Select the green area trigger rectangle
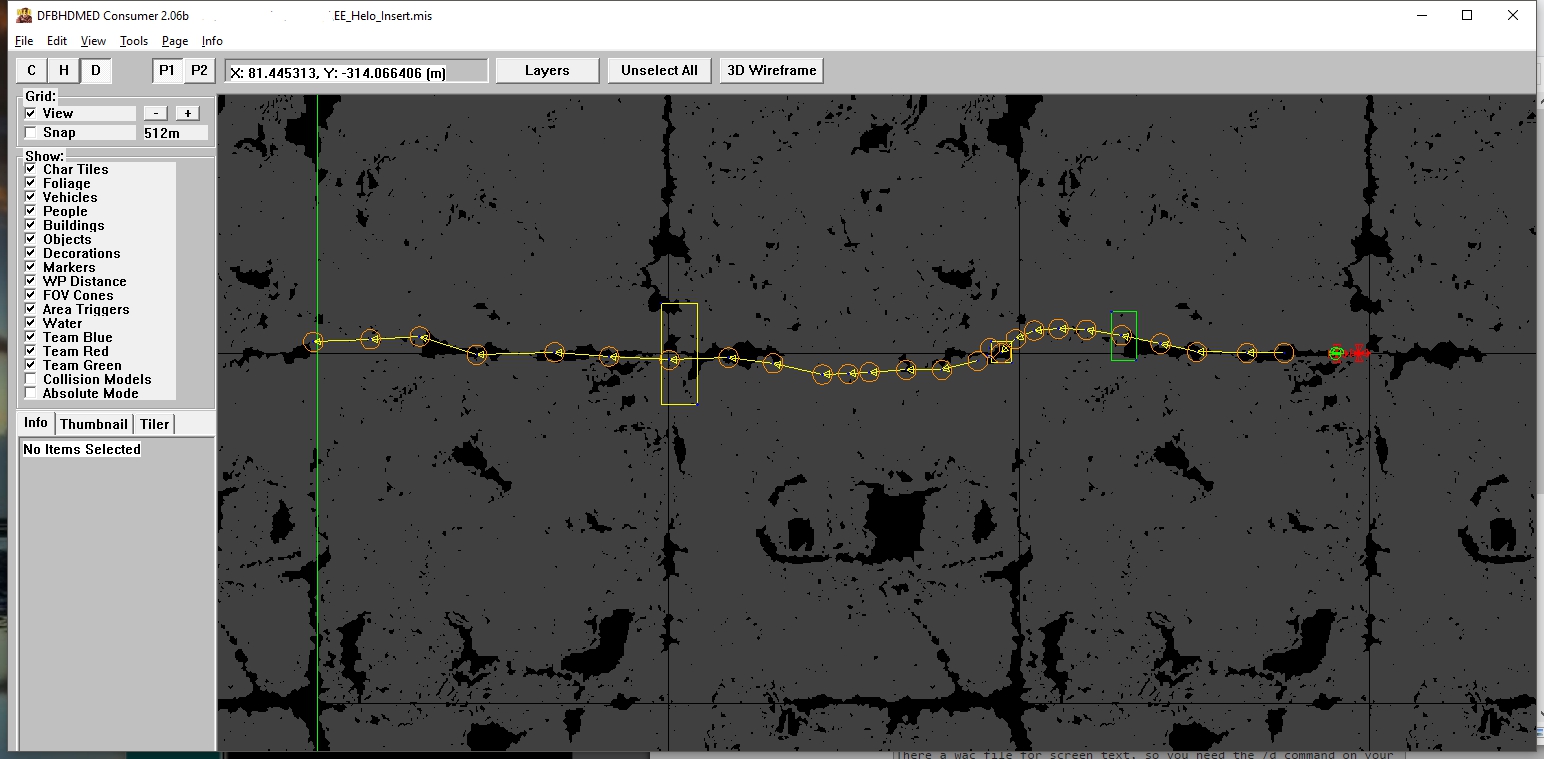Screen dimensions: 1544x759 tap(1124, 336)
